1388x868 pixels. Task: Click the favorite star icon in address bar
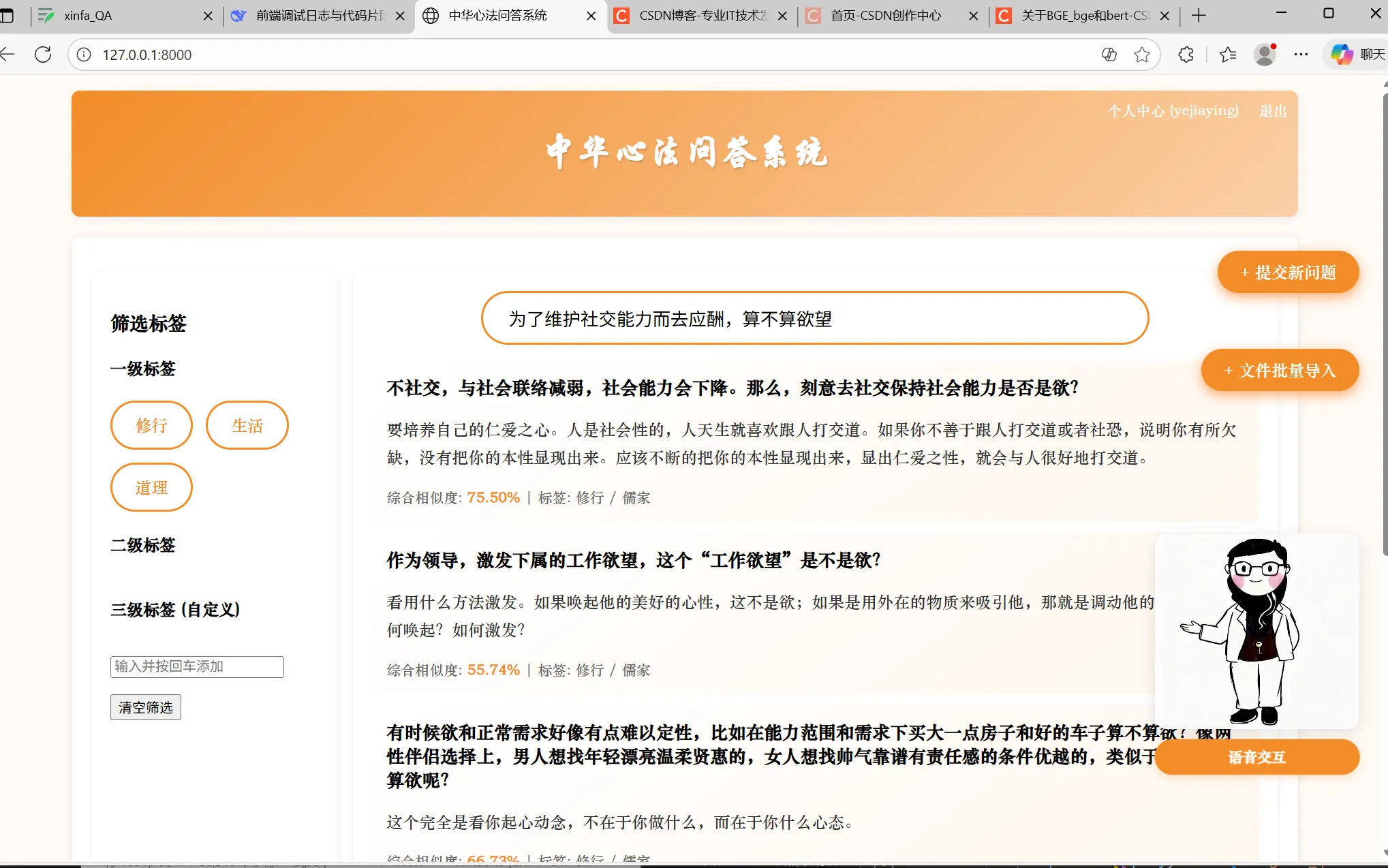1142,55
